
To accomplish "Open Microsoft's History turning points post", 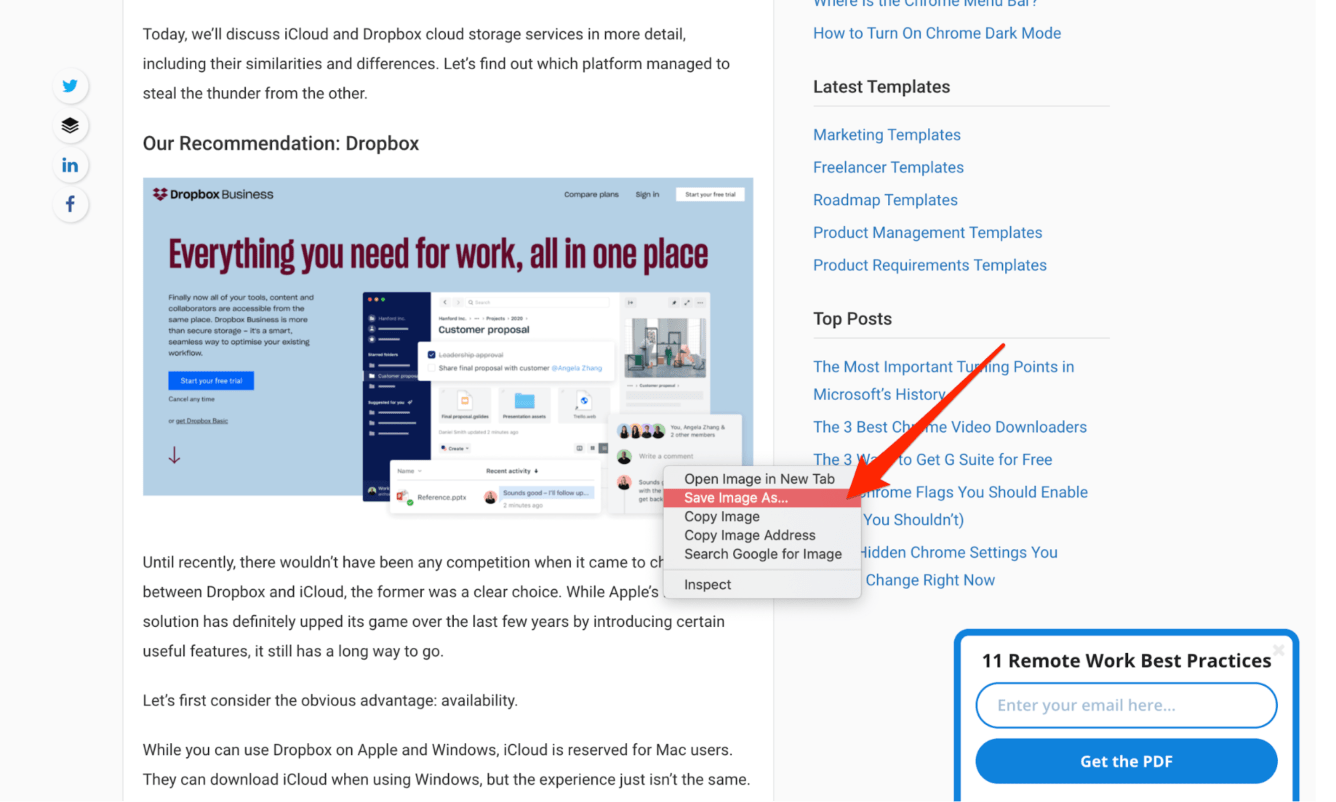I will [943, 380].
